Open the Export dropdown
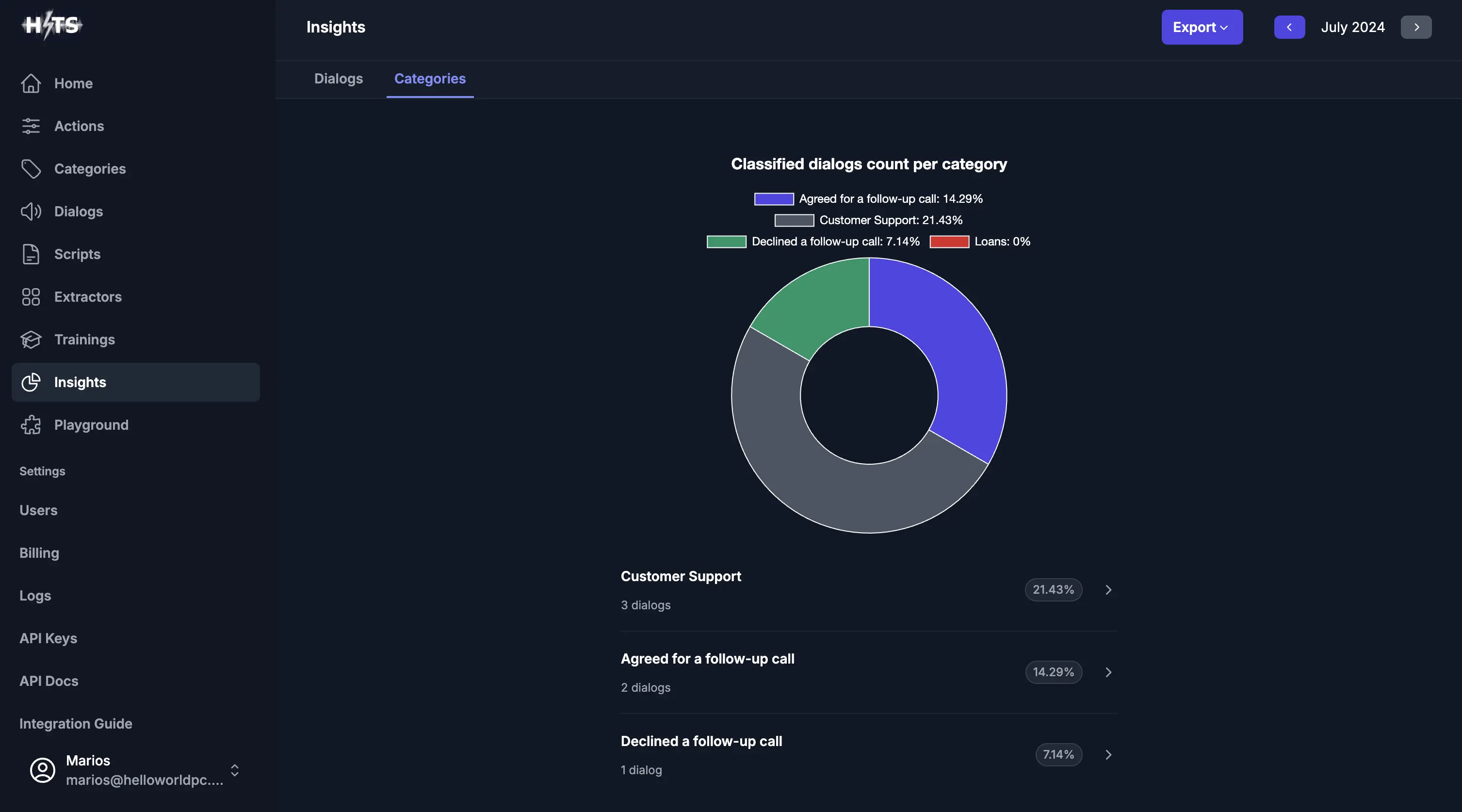The width and height of the screenshot is (1462, 812). pos(1202,27)
